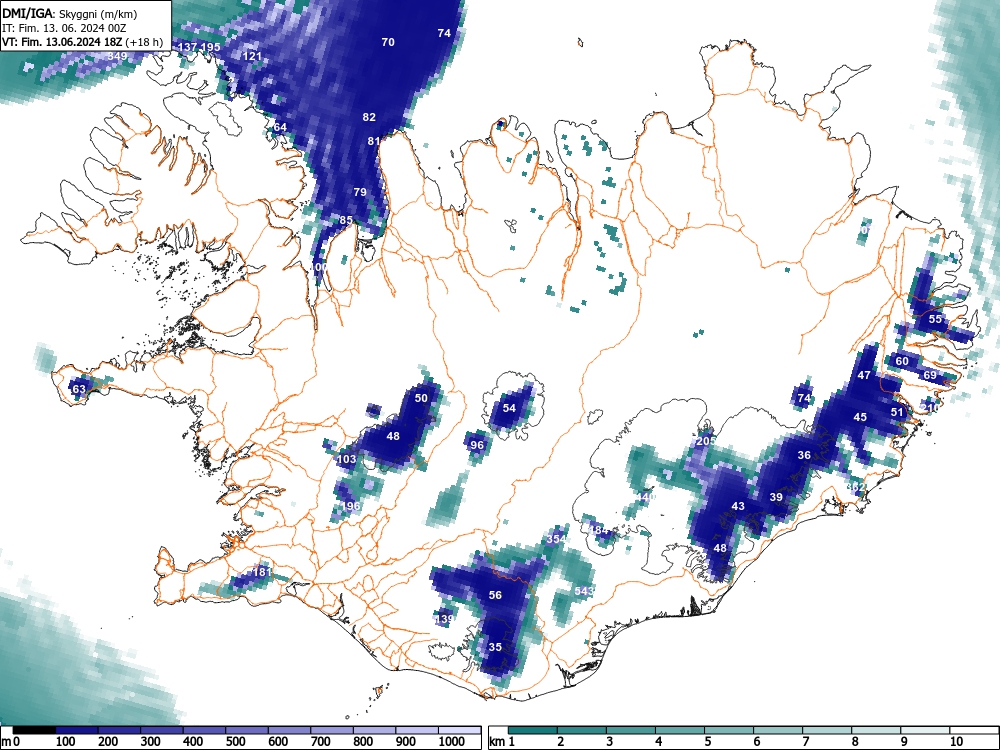Click the visibility value 47 in the east
1000x750 pixels.
click(864, 375)
